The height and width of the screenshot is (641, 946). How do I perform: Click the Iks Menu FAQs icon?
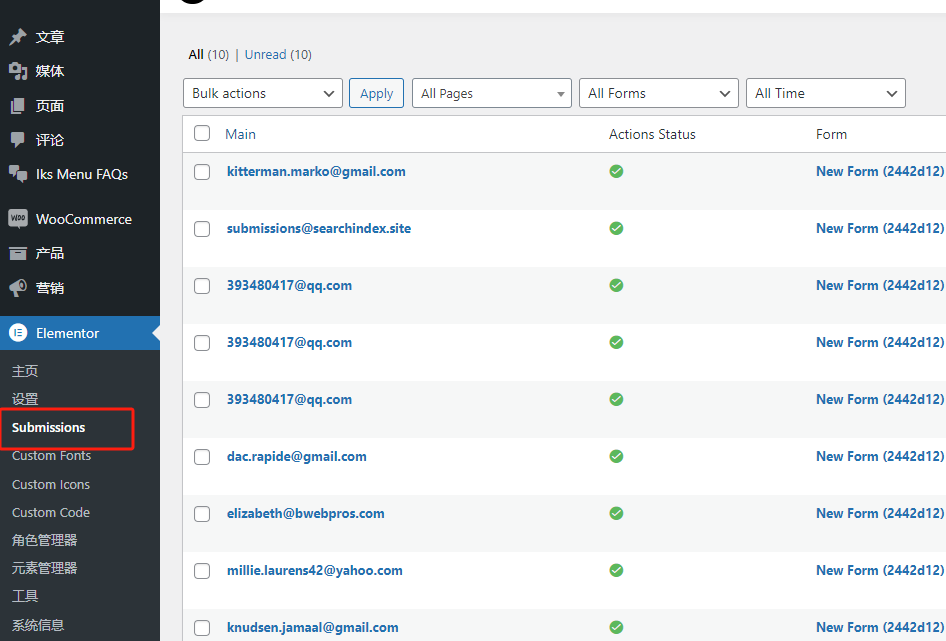(18, 174)
